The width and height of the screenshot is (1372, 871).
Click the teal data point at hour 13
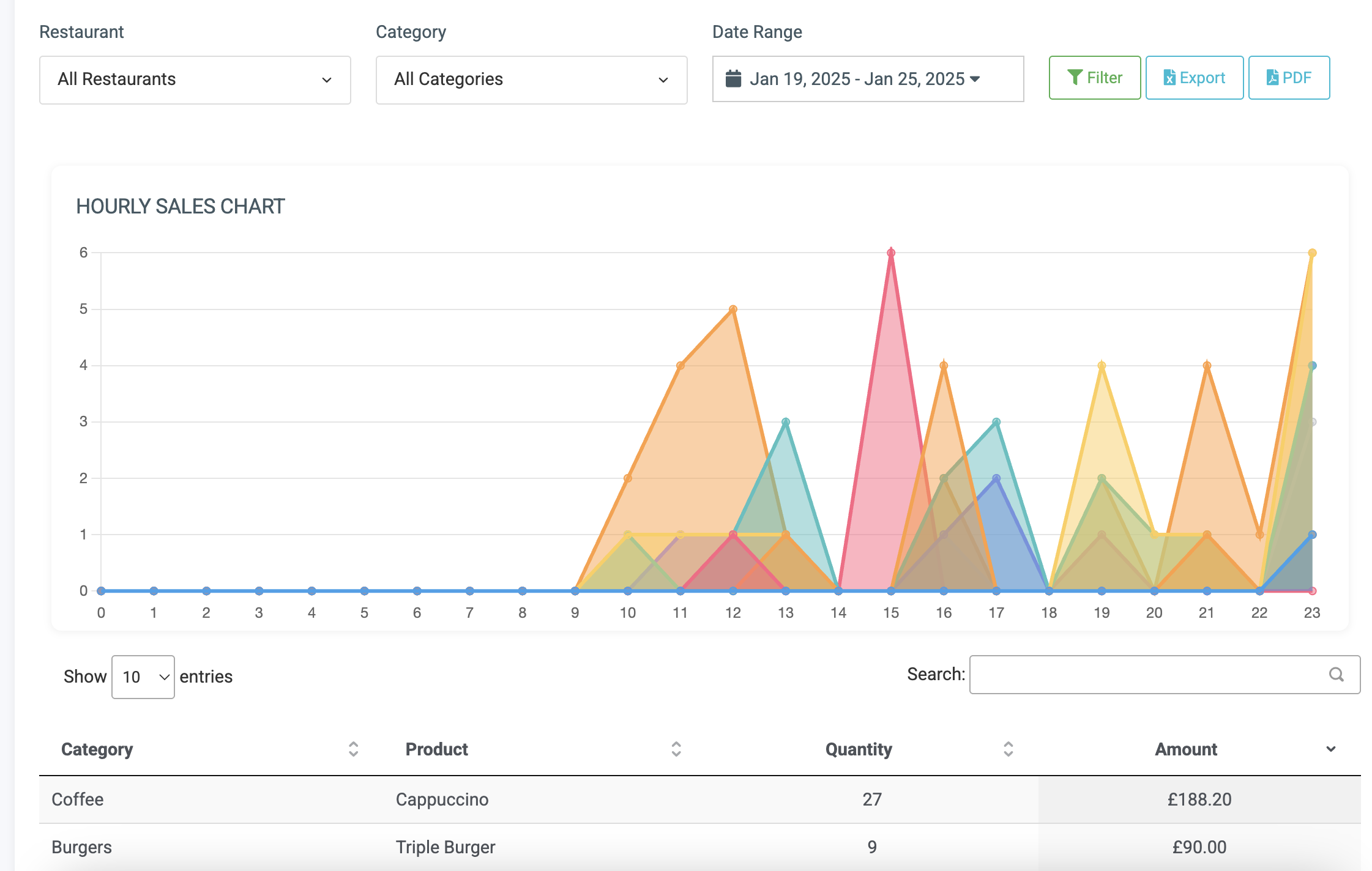coord(786,422)
